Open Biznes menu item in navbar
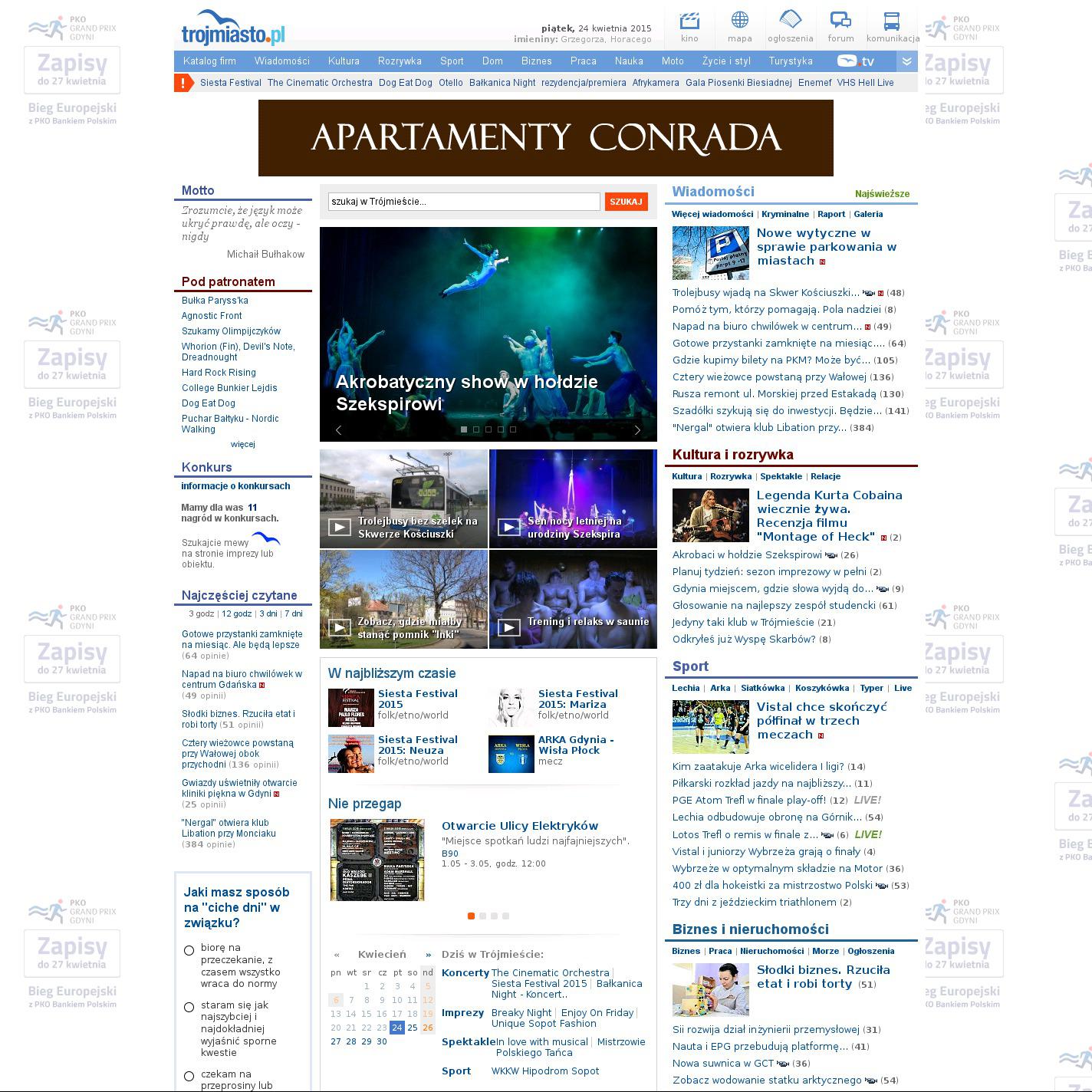 [x=537, y=61]
